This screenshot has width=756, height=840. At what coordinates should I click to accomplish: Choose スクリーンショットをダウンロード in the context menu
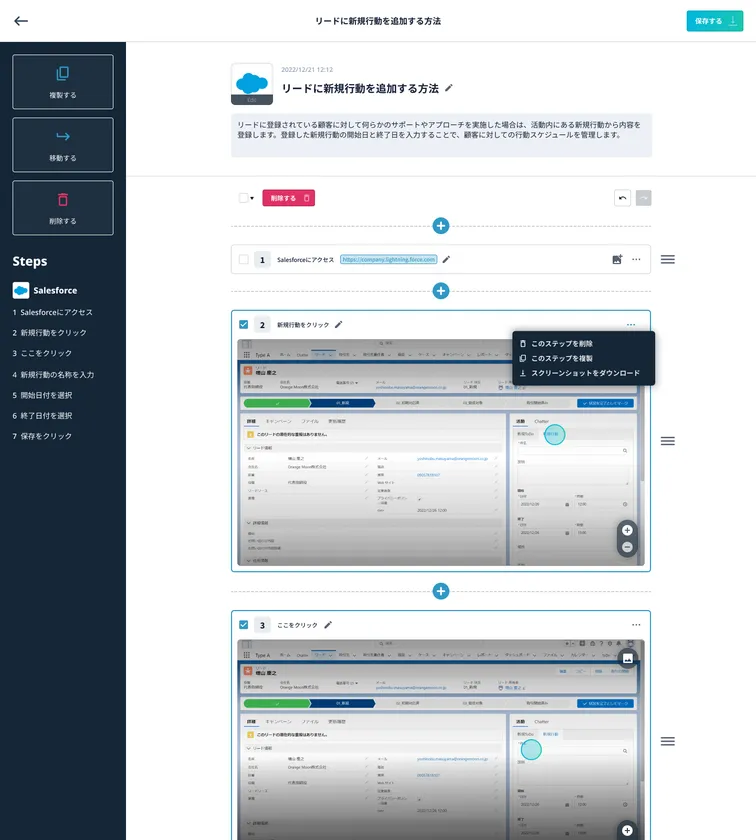click(x=585, y=373)
